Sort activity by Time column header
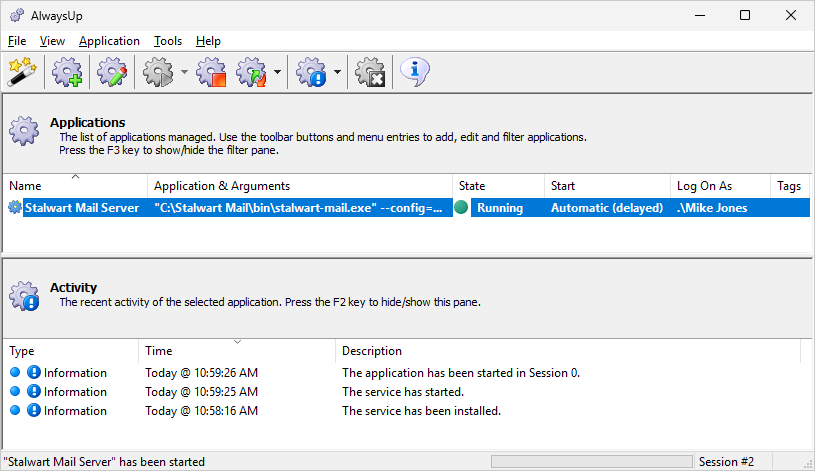Viewport: 815px width, 471px height. point(237,351)
